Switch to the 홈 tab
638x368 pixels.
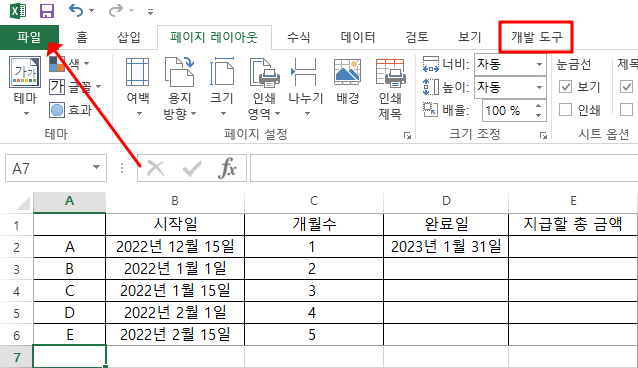(x=82, y=37)
